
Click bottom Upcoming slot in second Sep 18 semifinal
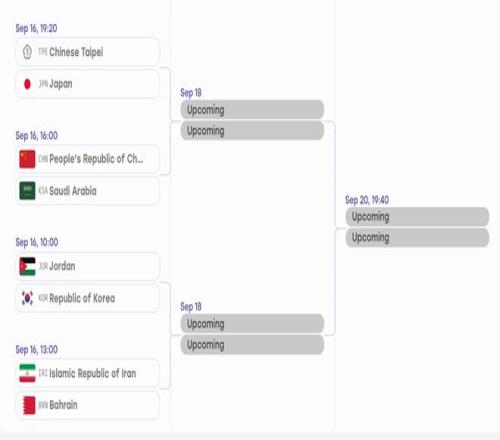click(x=252, y=345)
